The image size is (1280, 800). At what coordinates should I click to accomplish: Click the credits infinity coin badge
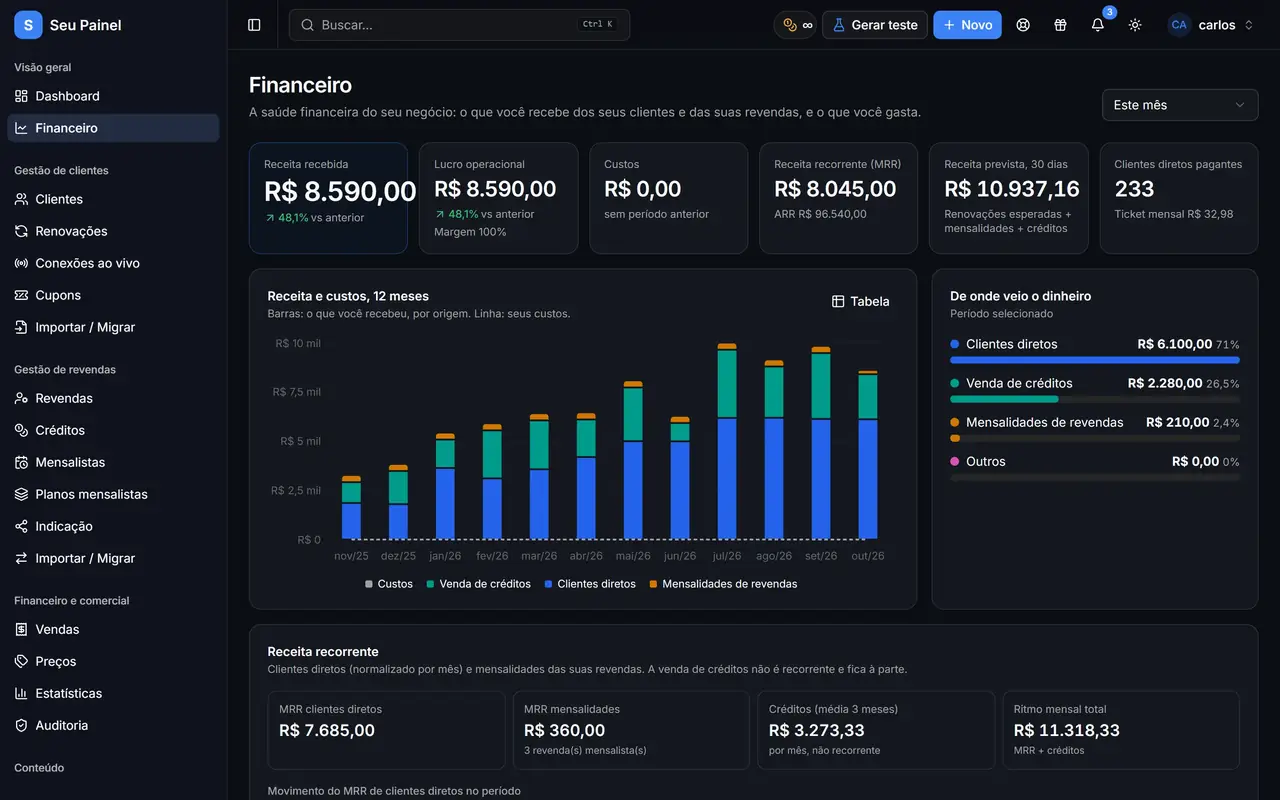point(797,25)
